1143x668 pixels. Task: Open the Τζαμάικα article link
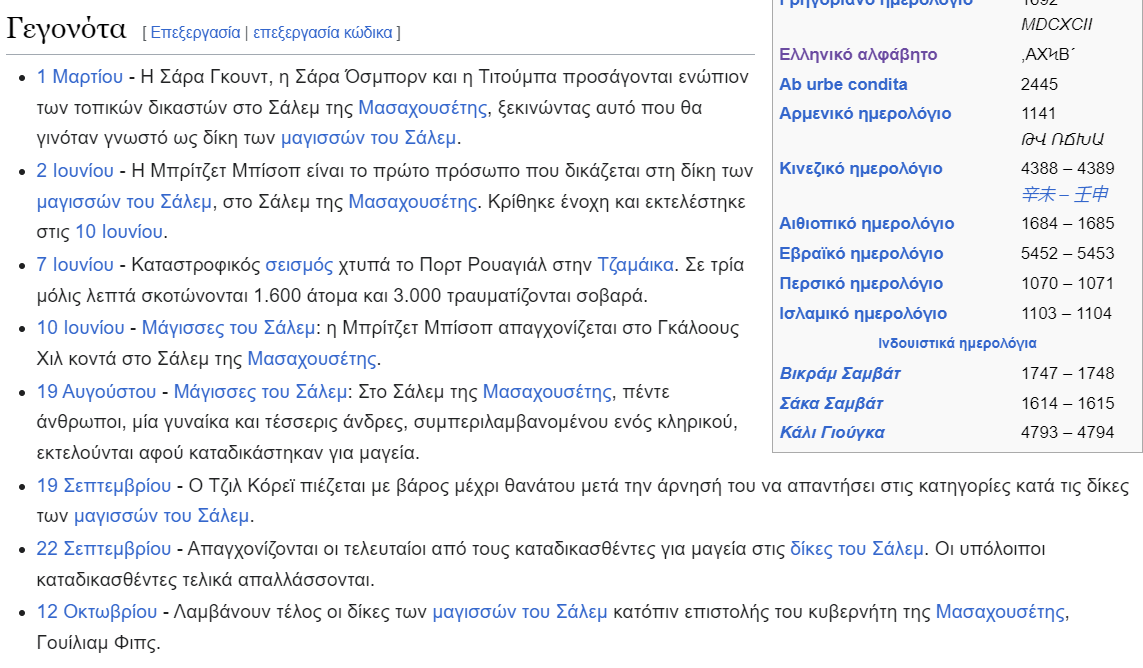(636, 265)
